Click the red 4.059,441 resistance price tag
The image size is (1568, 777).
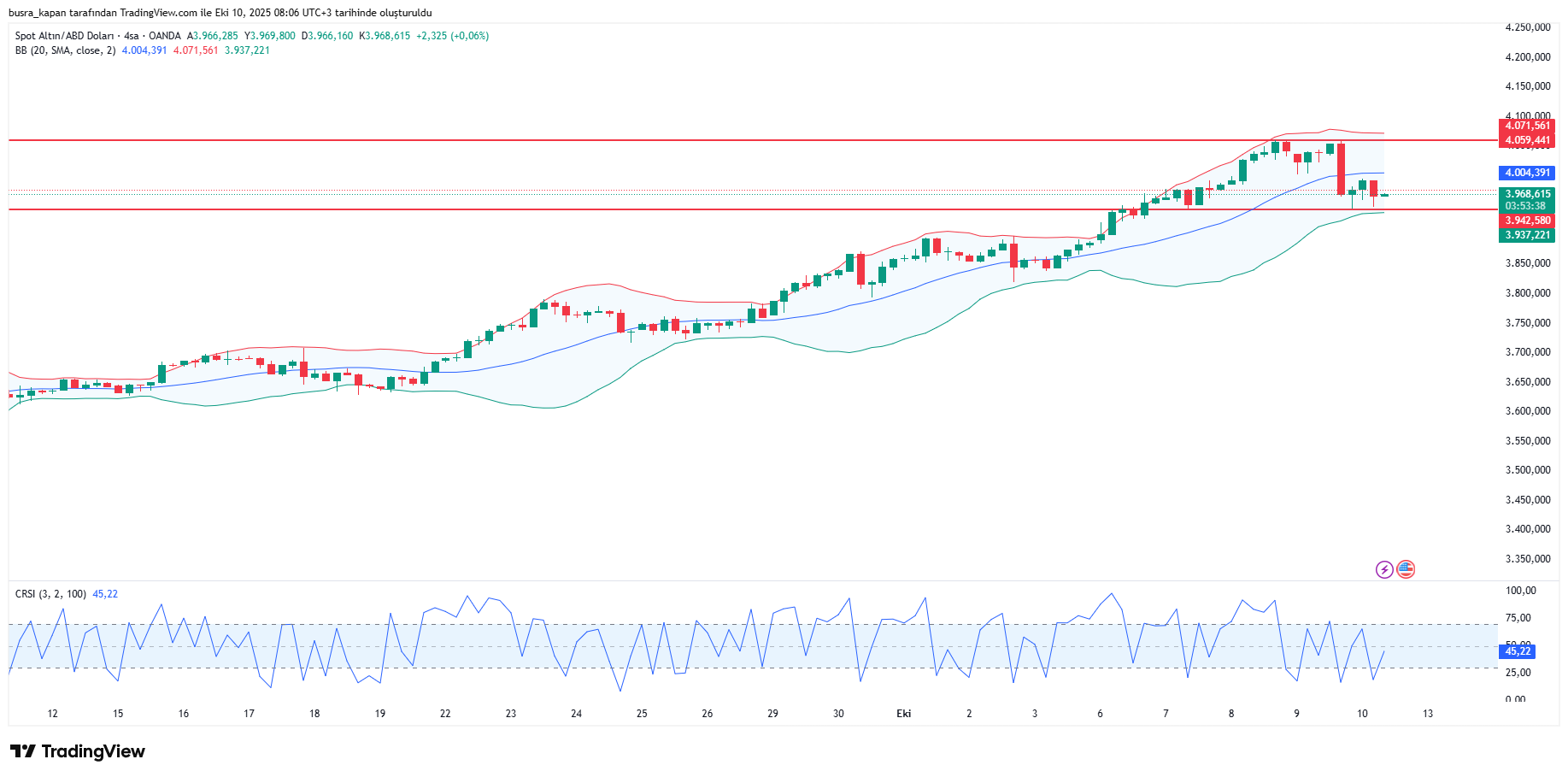1527,140
